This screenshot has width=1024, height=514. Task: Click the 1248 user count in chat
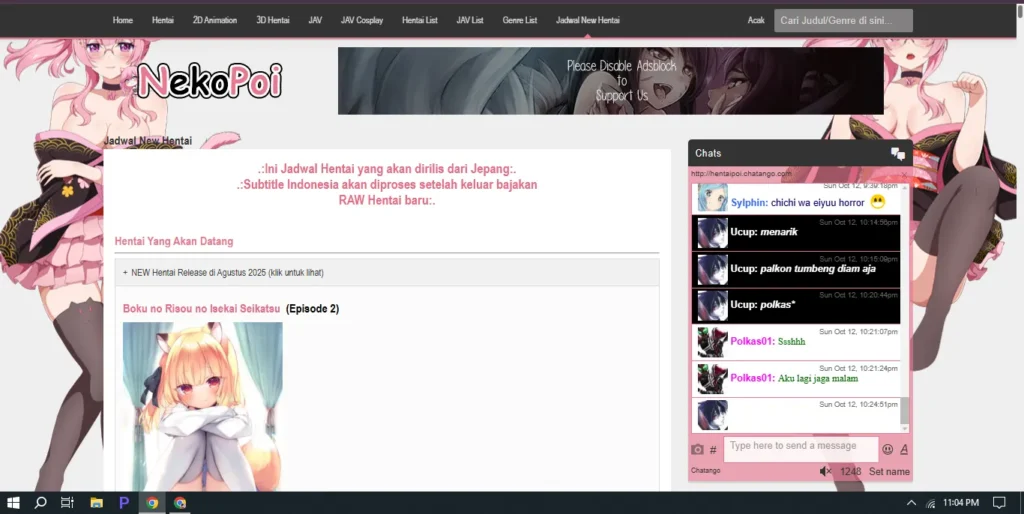[x=850, y=472]
